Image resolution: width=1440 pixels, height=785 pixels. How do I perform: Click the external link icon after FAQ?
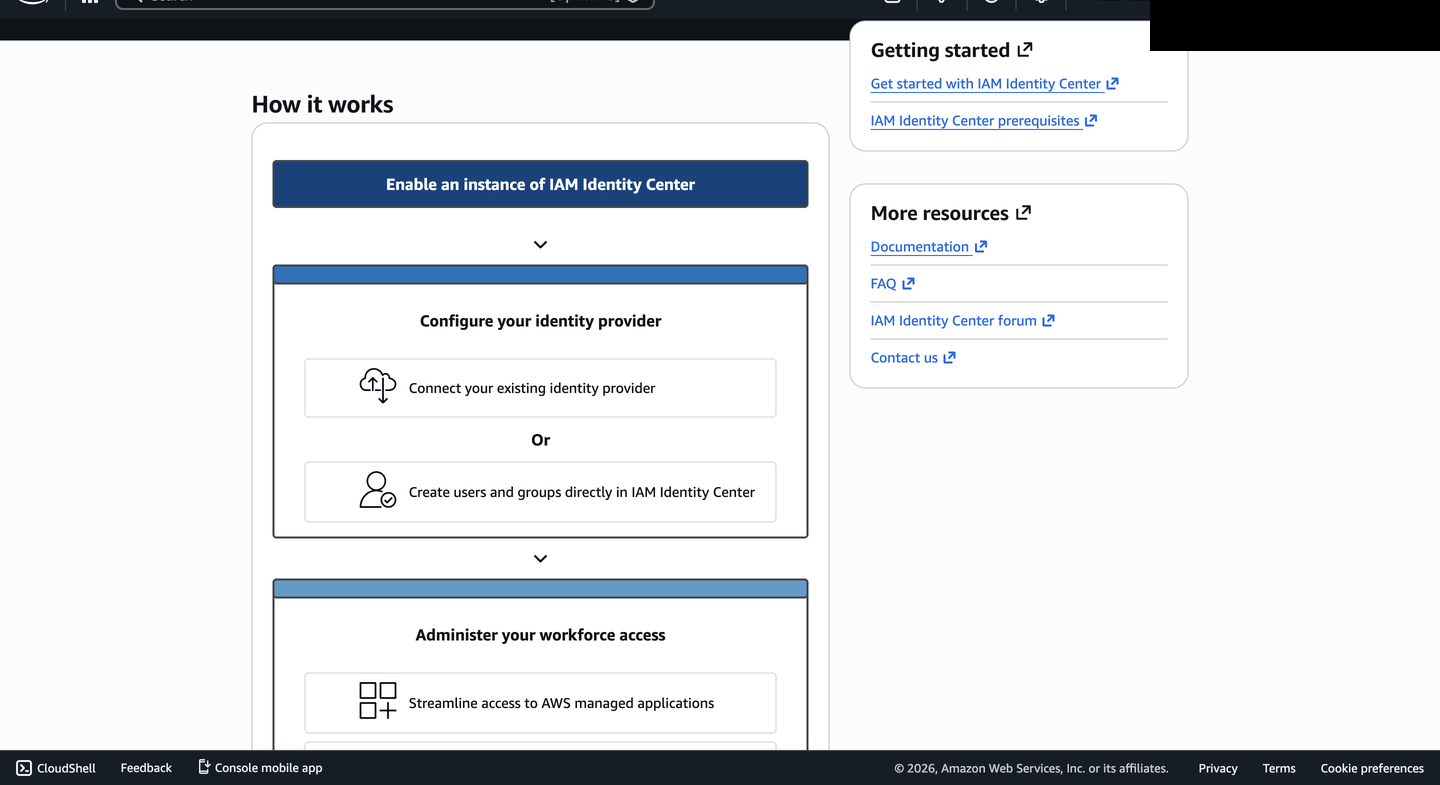pyautogui.click(x=908, y=283)
